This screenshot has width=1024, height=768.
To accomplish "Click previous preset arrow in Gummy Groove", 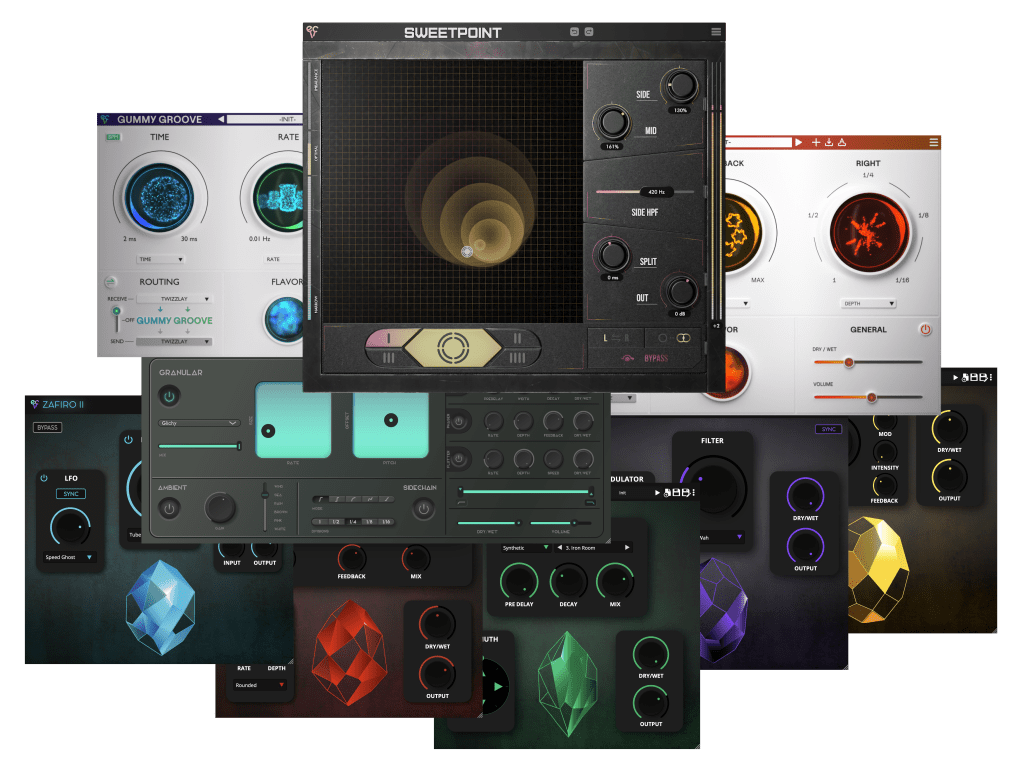I will click(x=221, y=119).
